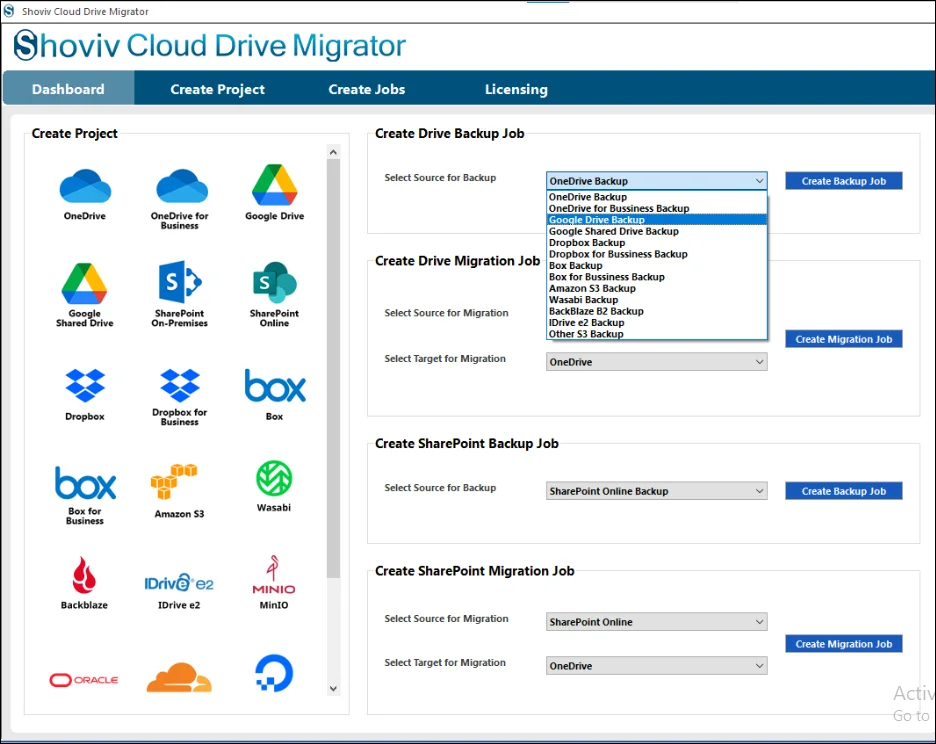Open SharePoint Migration target OneDrive dropdown

(657, 666)
